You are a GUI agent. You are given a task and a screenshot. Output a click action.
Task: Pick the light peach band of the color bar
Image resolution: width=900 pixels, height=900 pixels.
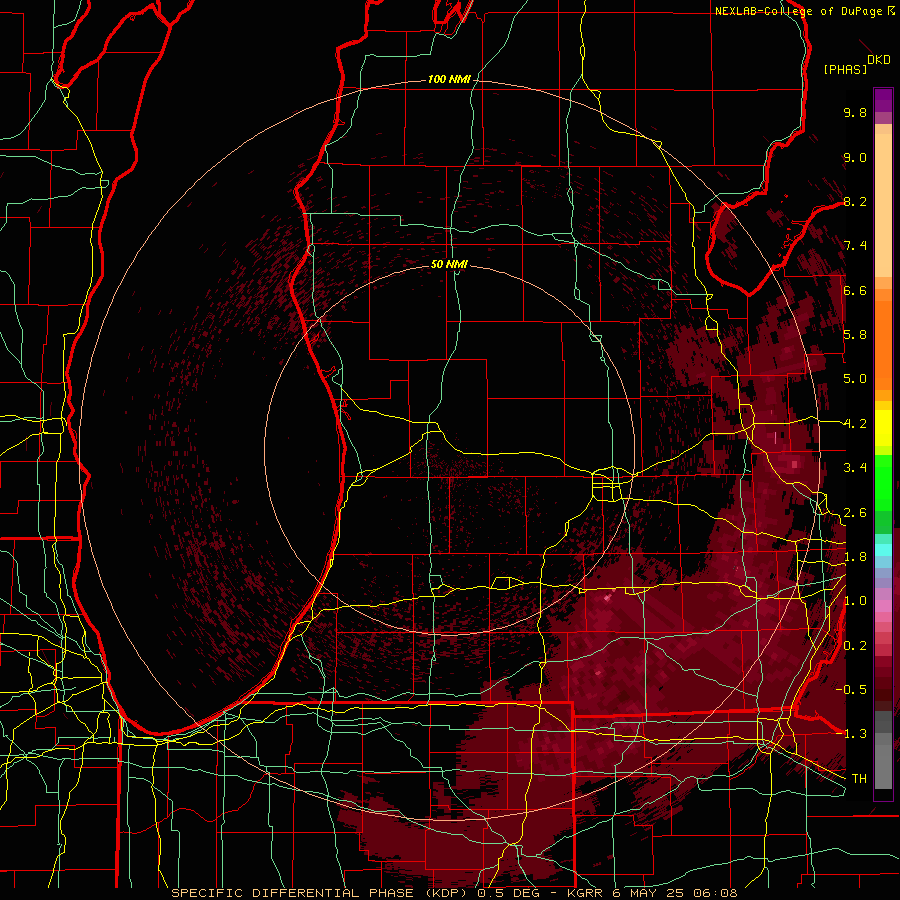[x=883, y=205]
